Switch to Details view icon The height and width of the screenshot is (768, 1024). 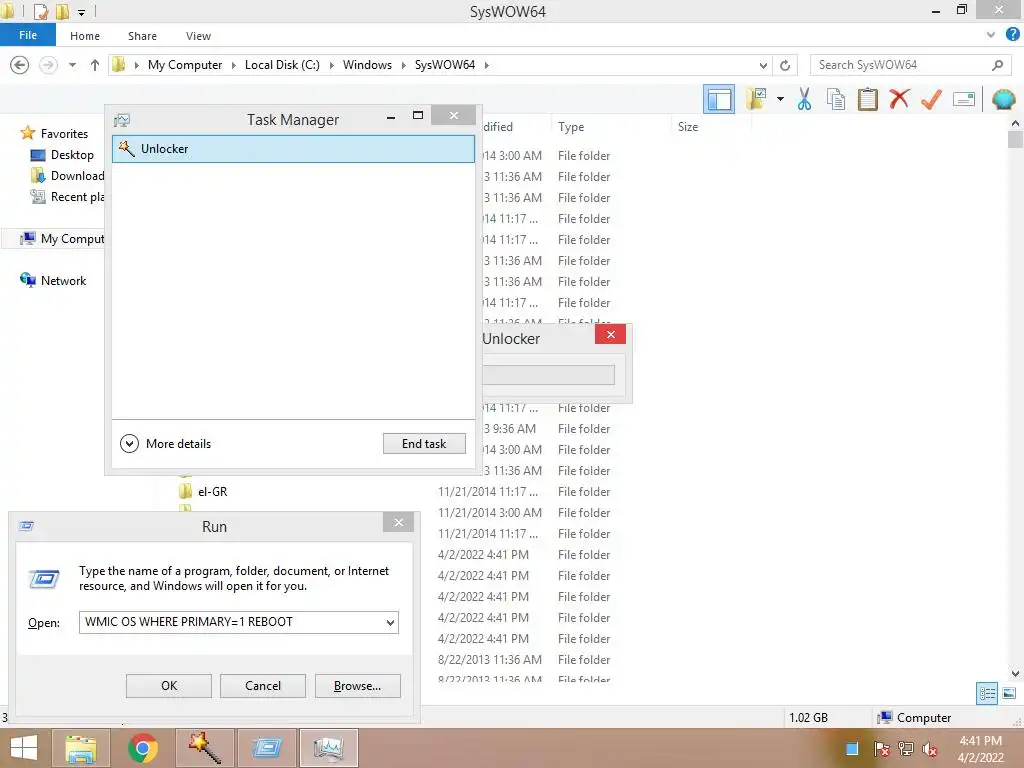[987, 694]
